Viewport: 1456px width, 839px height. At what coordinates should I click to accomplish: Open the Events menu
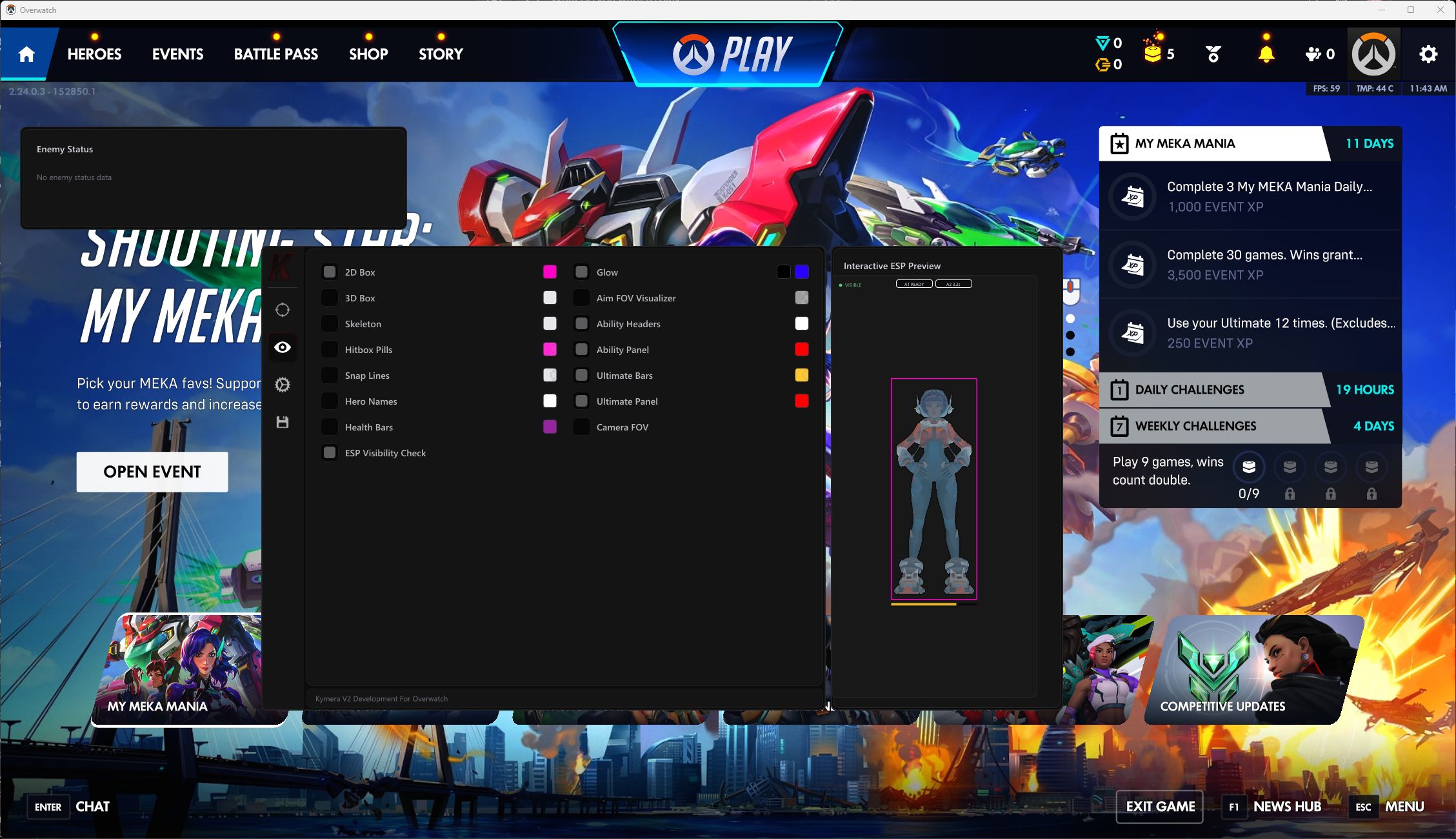177,54
